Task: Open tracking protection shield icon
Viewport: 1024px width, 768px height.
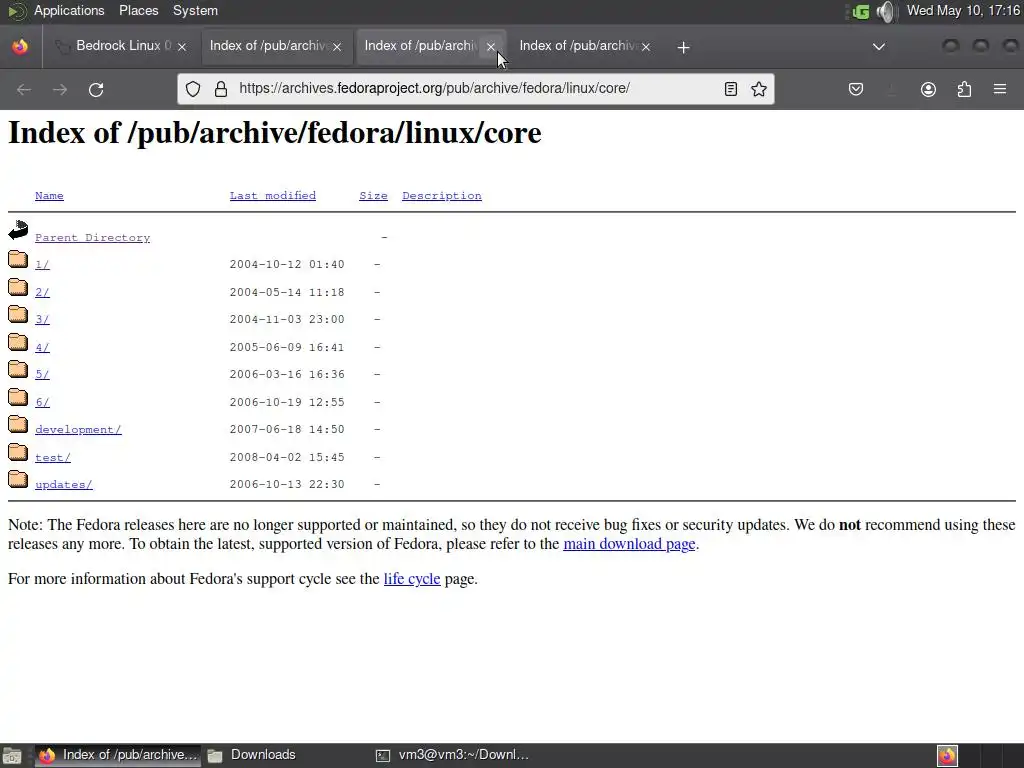Action: [x=193, y=89]
